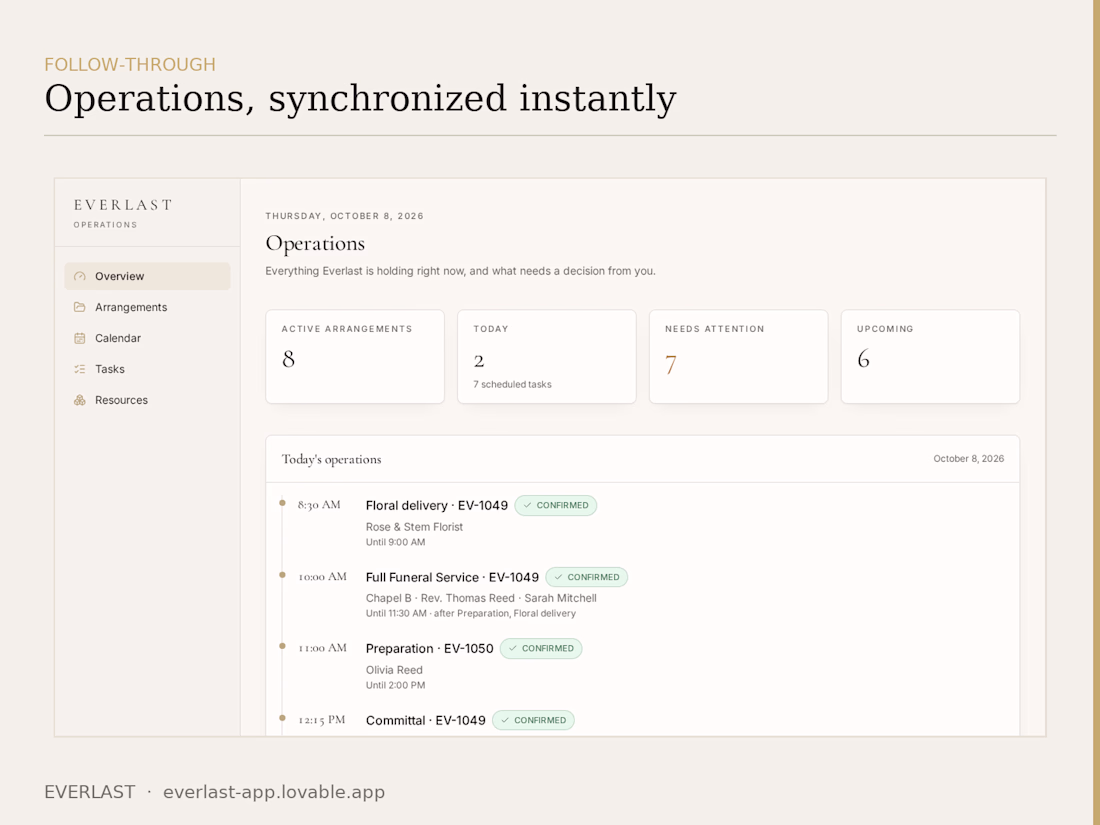Select the Preparation · EV-1050 entry
1100x825 pixels.
click(429, 649)
